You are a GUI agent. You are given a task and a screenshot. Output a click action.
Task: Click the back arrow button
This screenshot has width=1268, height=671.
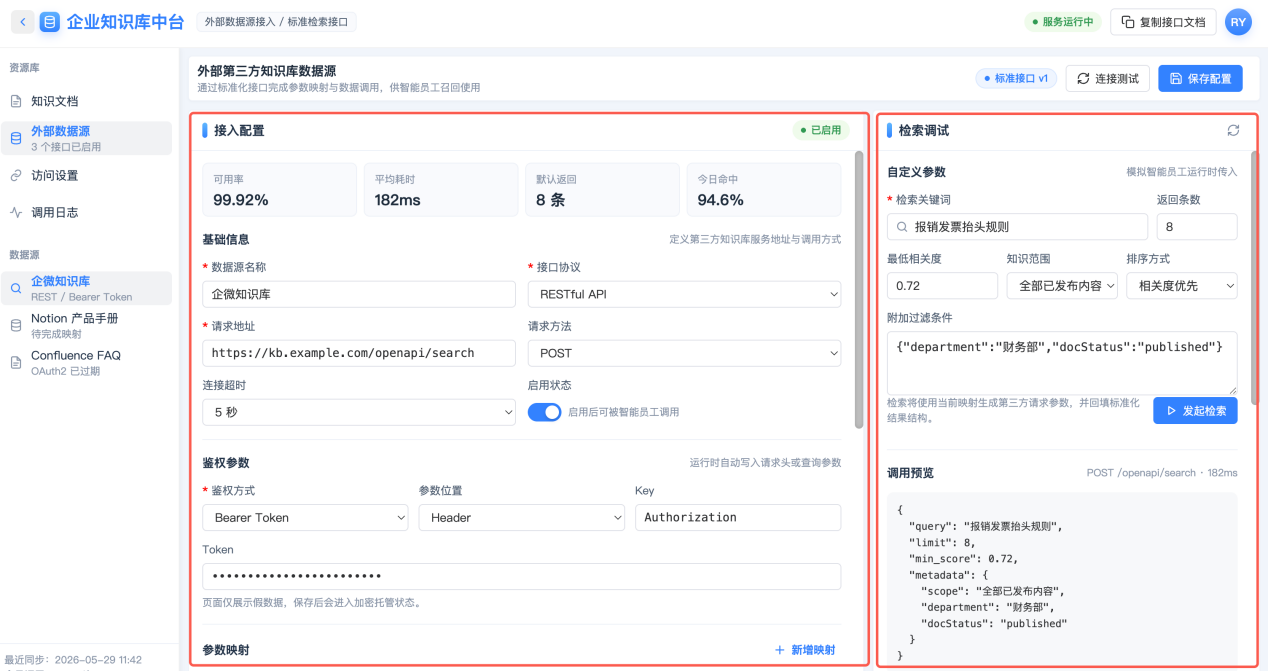(x=22, y=22)
